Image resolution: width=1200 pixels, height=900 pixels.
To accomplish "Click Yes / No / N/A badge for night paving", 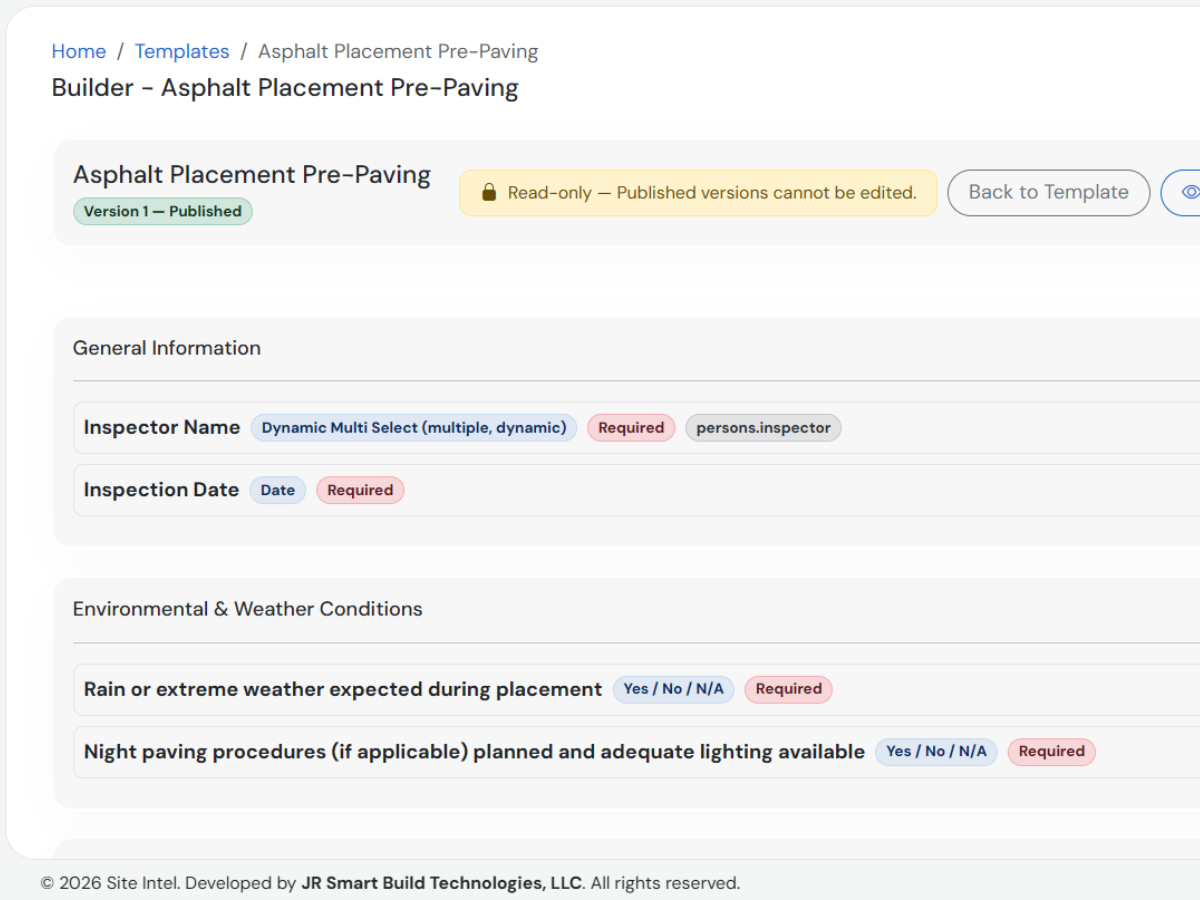I will pyautogui.click(x=936, y=751).
